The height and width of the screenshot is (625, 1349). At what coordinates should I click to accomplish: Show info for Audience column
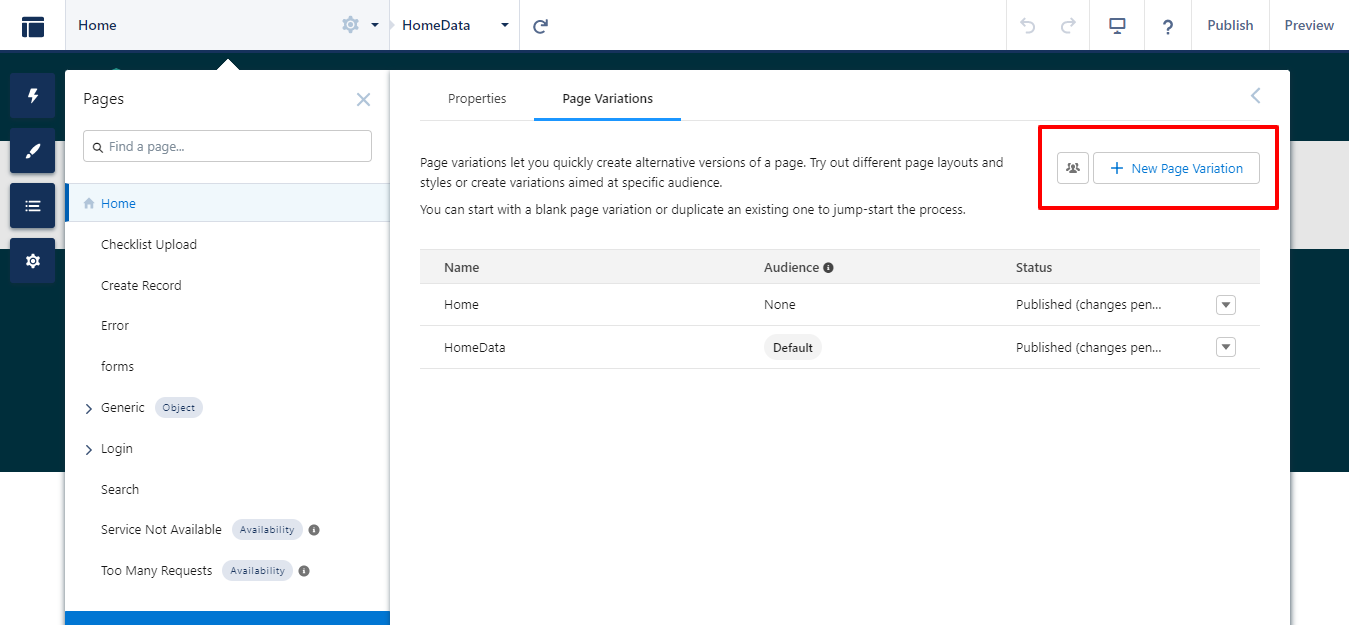tap(828, 268)
